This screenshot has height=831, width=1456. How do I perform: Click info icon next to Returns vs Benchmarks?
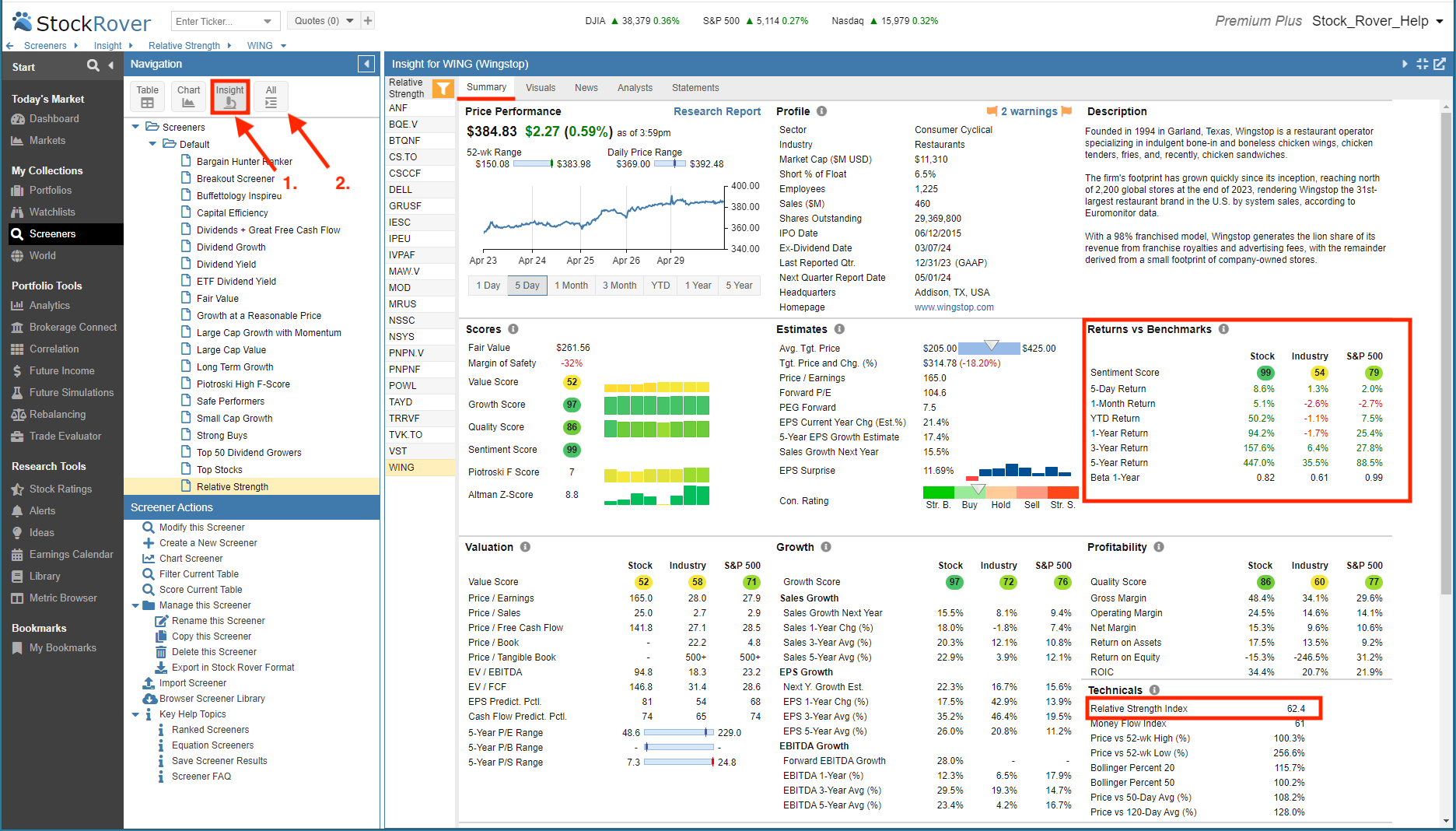pyautogui.click(x=1223, y=329)
